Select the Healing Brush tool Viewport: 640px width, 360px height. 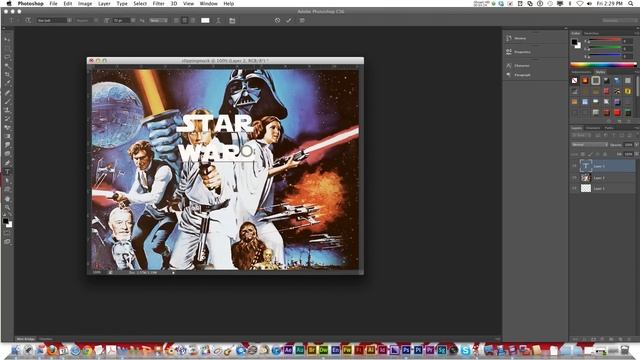[7, 93]
